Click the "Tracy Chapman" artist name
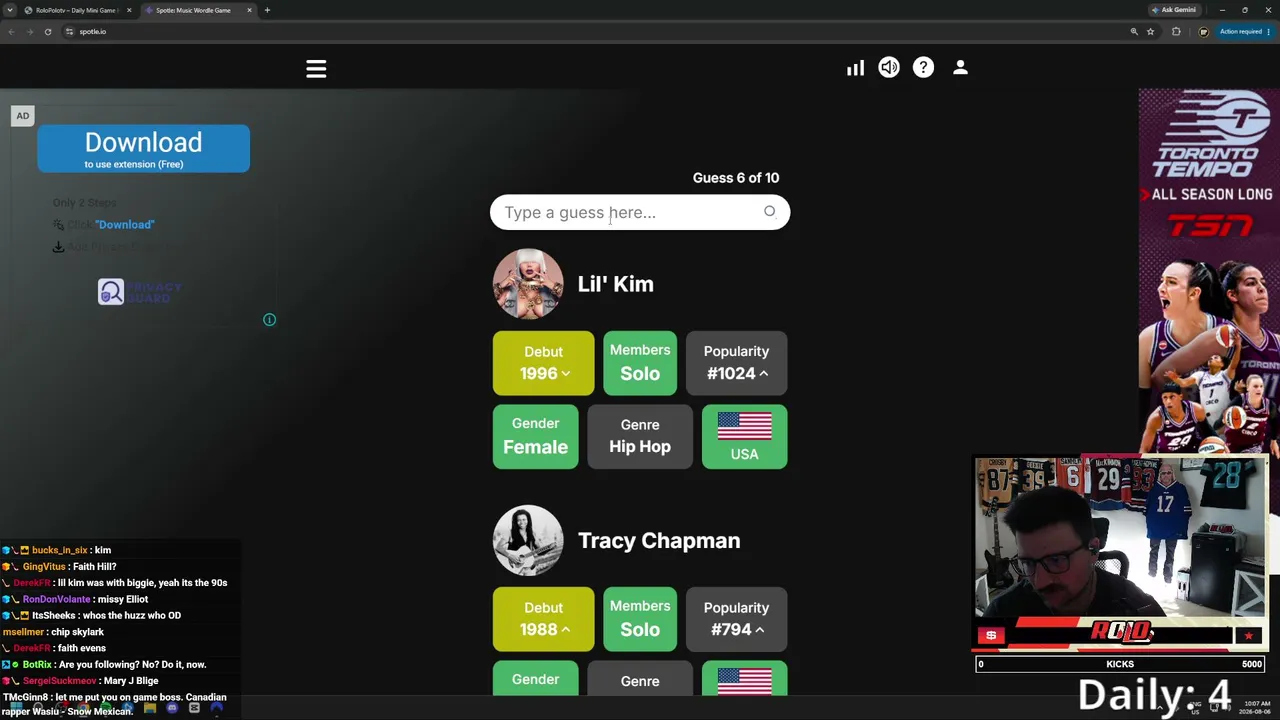Screen dimensions: 1280x720 [x=659, y=541]
